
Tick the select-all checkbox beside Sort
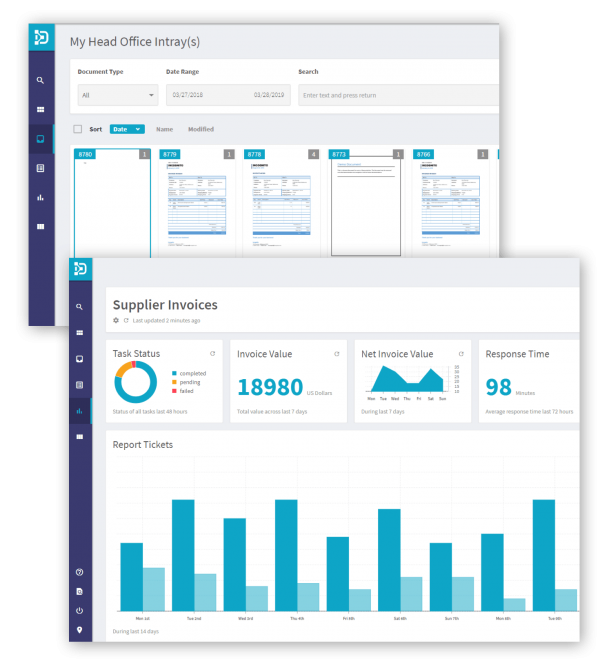tap(78, 129)
